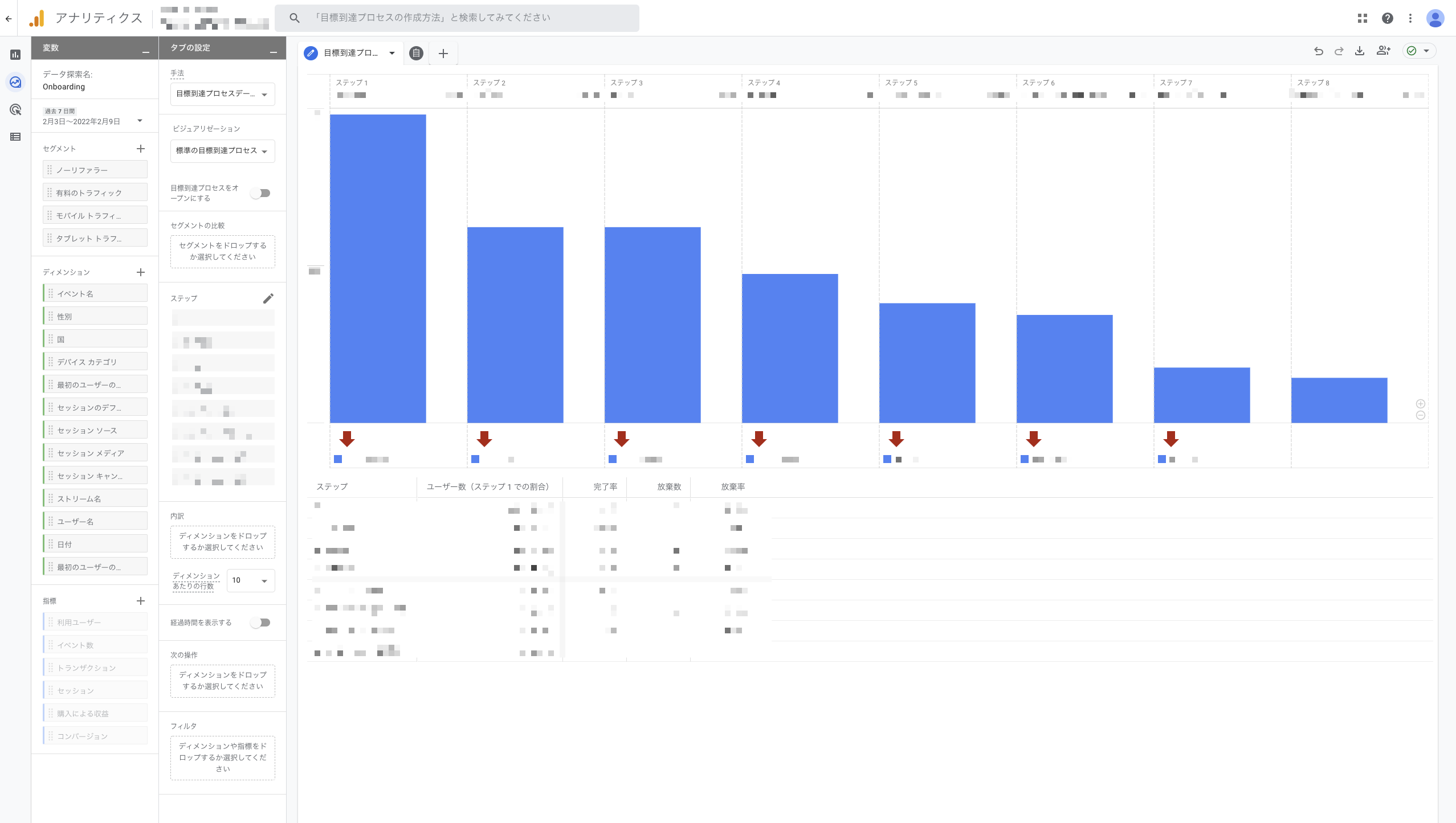This screenshot has width=1456, height=823.
Task: Open Google apps grid icon
Action: click(x=1363, y=18)
